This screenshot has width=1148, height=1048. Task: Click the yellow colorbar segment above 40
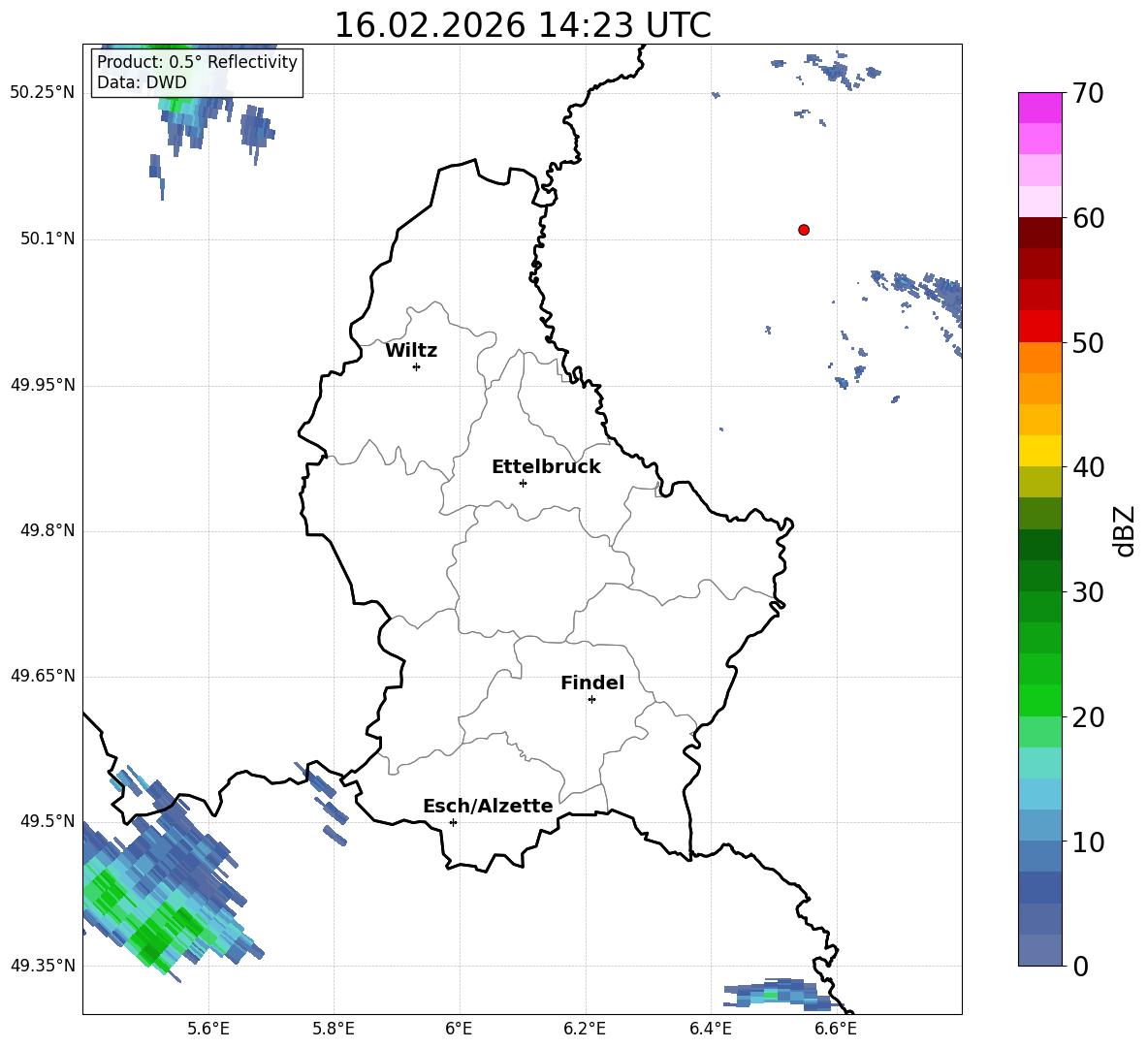coord(1039,451)
